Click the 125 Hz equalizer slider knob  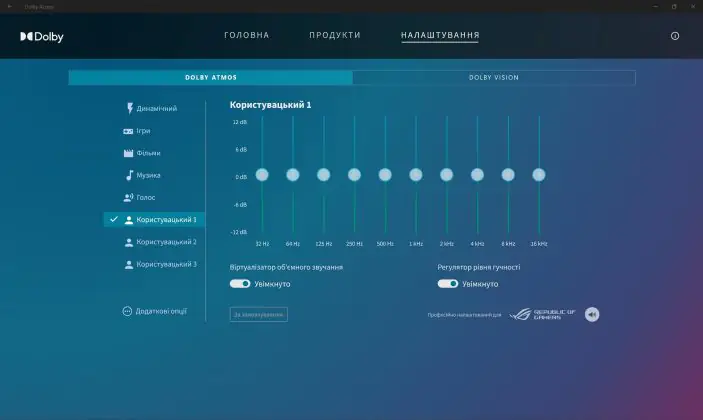pos(324,175)
